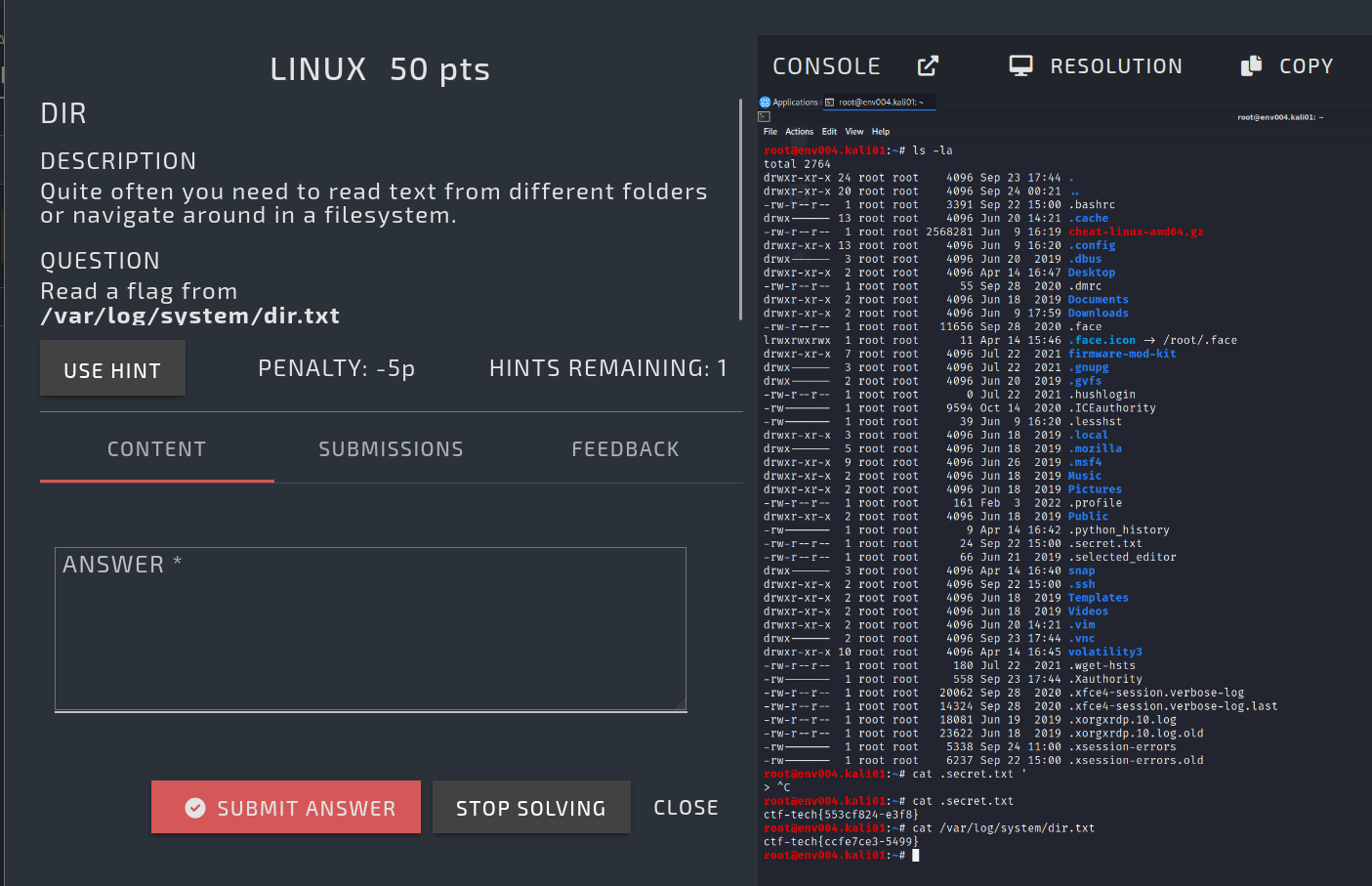Open console in new window icon
Viewport: 1372px width, 886px height.
coord(928,66)
